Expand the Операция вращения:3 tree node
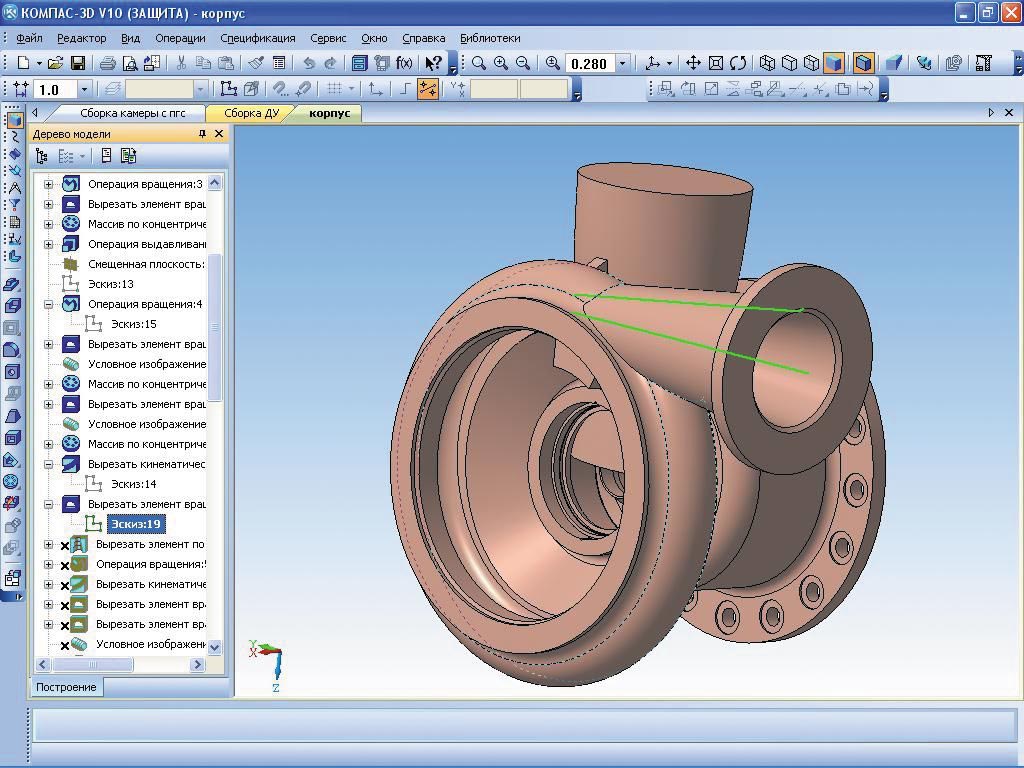The width and height of the screenshot is (1024, 768). point(48,184)
